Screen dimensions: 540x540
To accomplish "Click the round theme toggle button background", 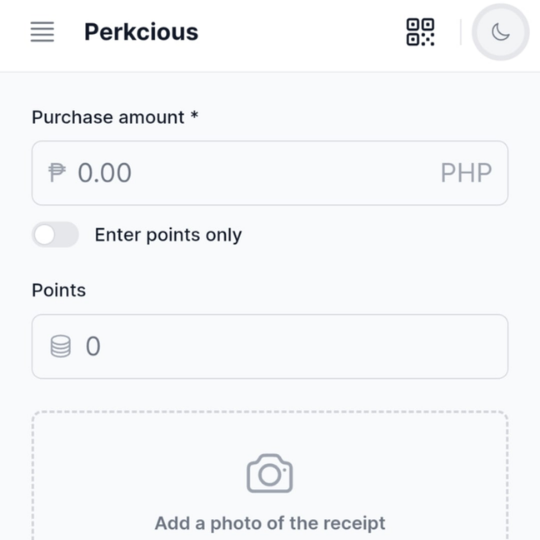I will [x=500, y=32].
